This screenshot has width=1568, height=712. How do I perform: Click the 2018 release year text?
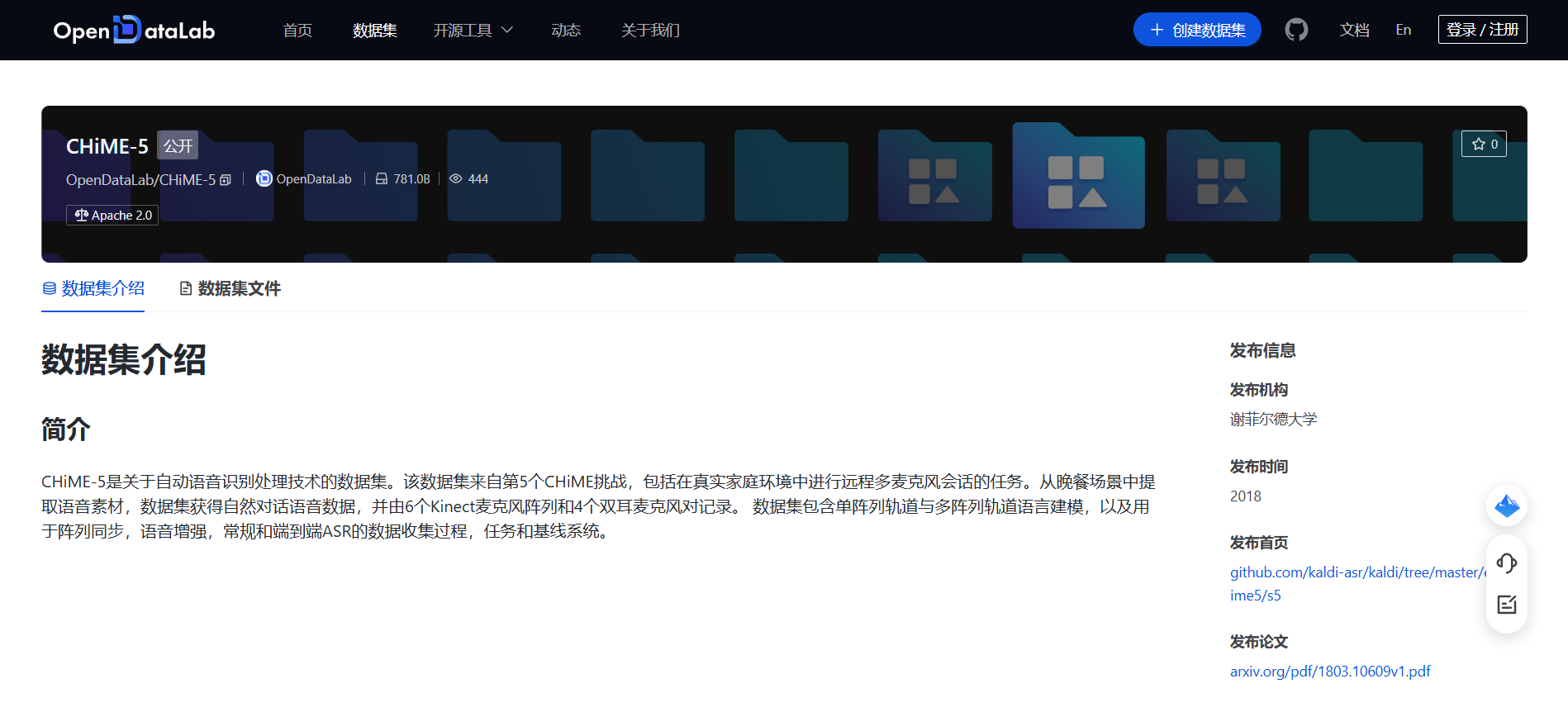tap(1246, 496)
